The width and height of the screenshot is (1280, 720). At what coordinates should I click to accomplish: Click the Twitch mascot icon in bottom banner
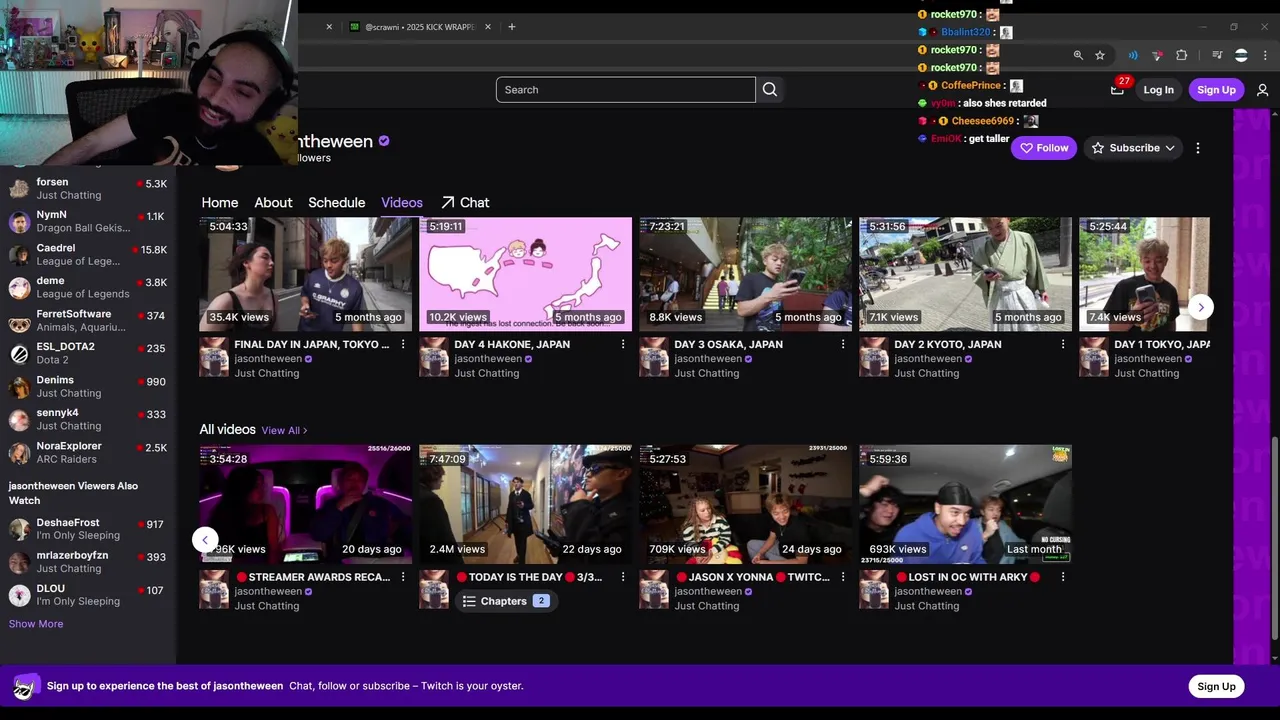click(x=26, y=686)
